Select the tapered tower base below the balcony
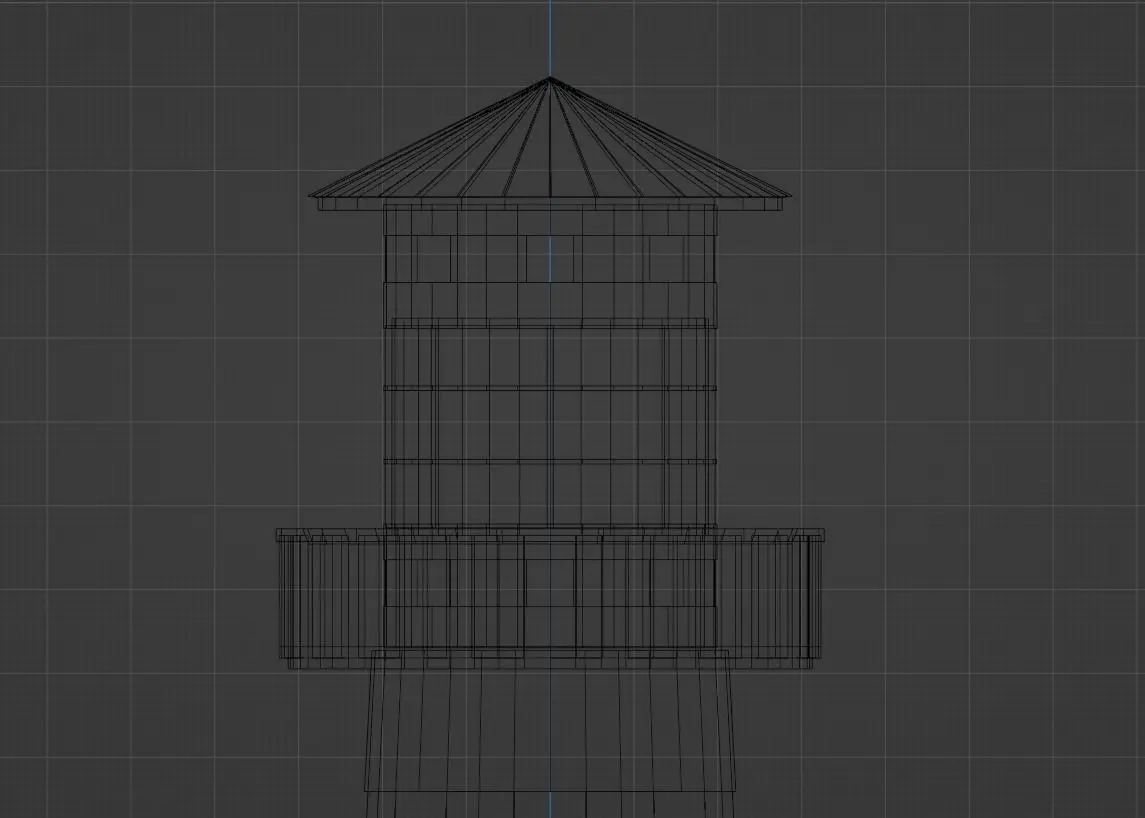 550,734
